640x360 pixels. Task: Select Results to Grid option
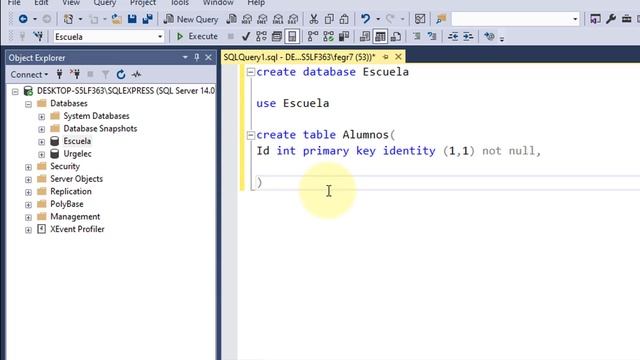(380, 37)
